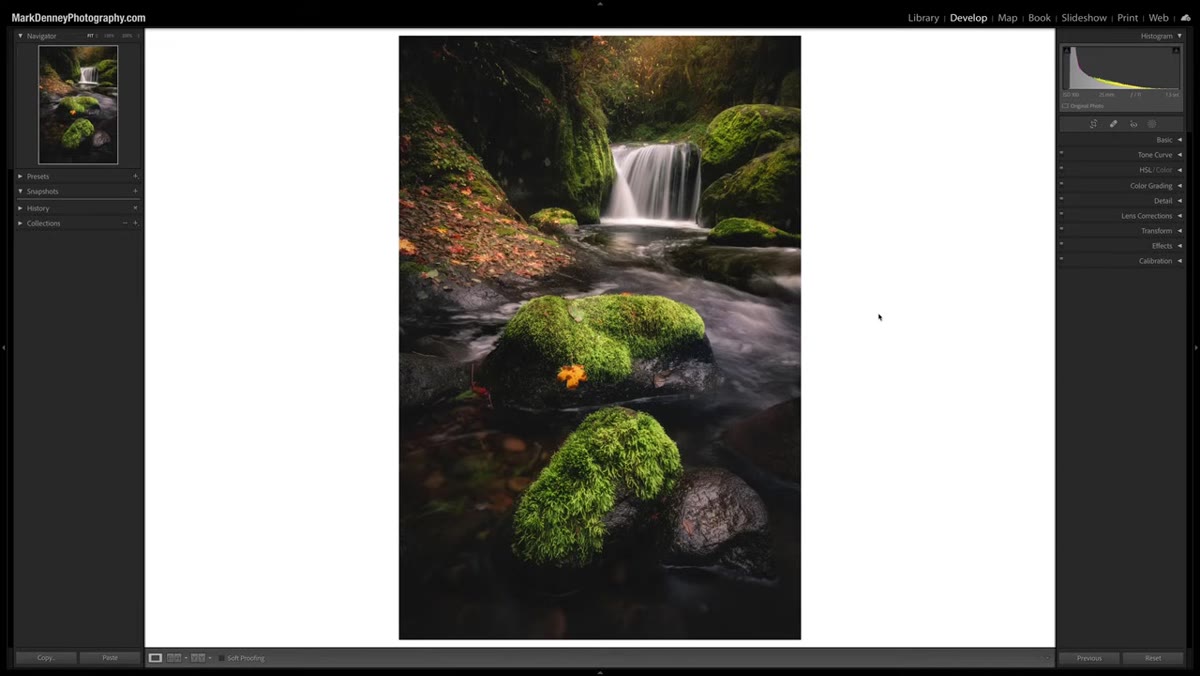Image resolution: width=1200 pixels, height=676 pixels.
Task: Expand the Presets panel
Action: pyautogui.click(x=20, y=176)
